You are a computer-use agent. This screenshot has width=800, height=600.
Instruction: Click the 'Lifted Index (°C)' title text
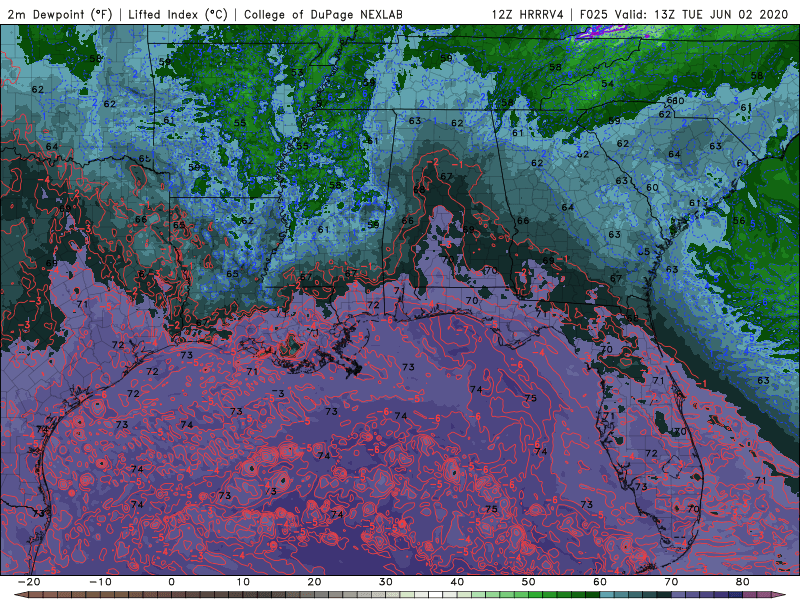[x=178, y=15]
